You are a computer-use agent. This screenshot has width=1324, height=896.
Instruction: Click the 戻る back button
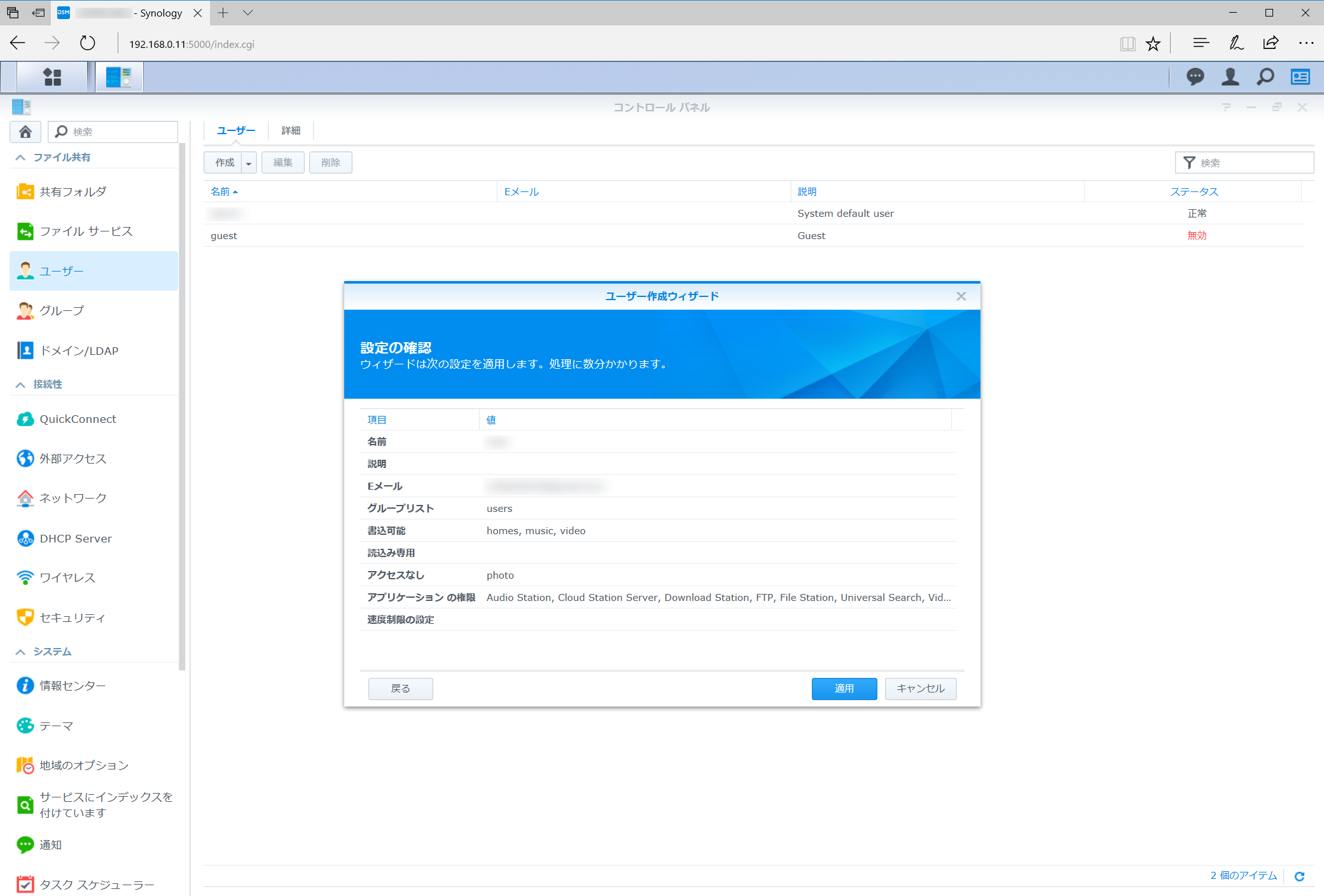[400, 688]
